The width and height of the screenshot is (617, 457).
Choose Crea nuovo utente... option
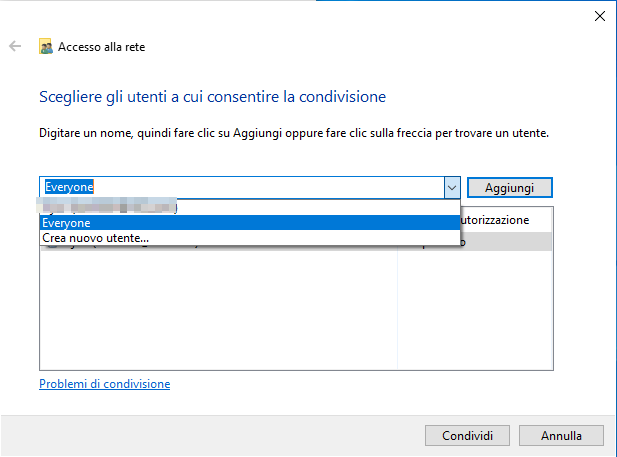(95, 238)
